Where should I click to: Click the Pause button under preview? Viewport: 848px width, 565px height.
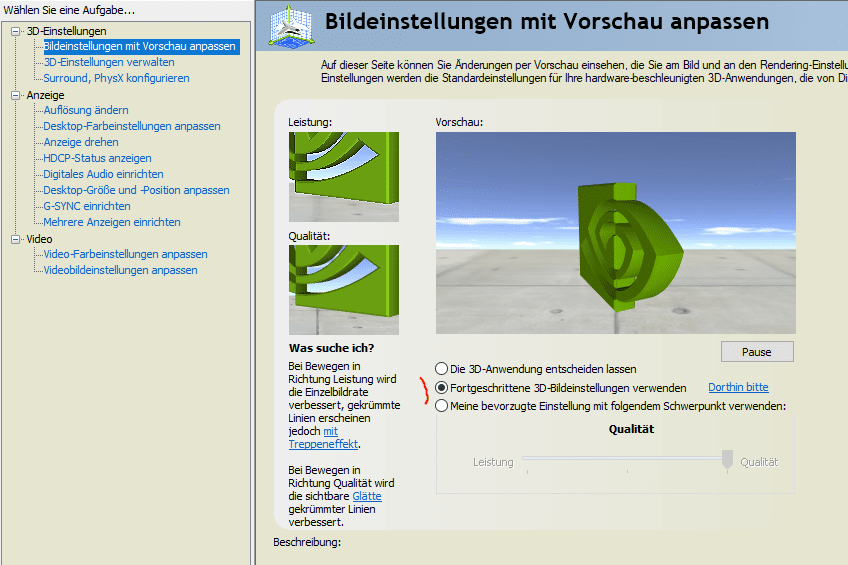pos(757,351)
